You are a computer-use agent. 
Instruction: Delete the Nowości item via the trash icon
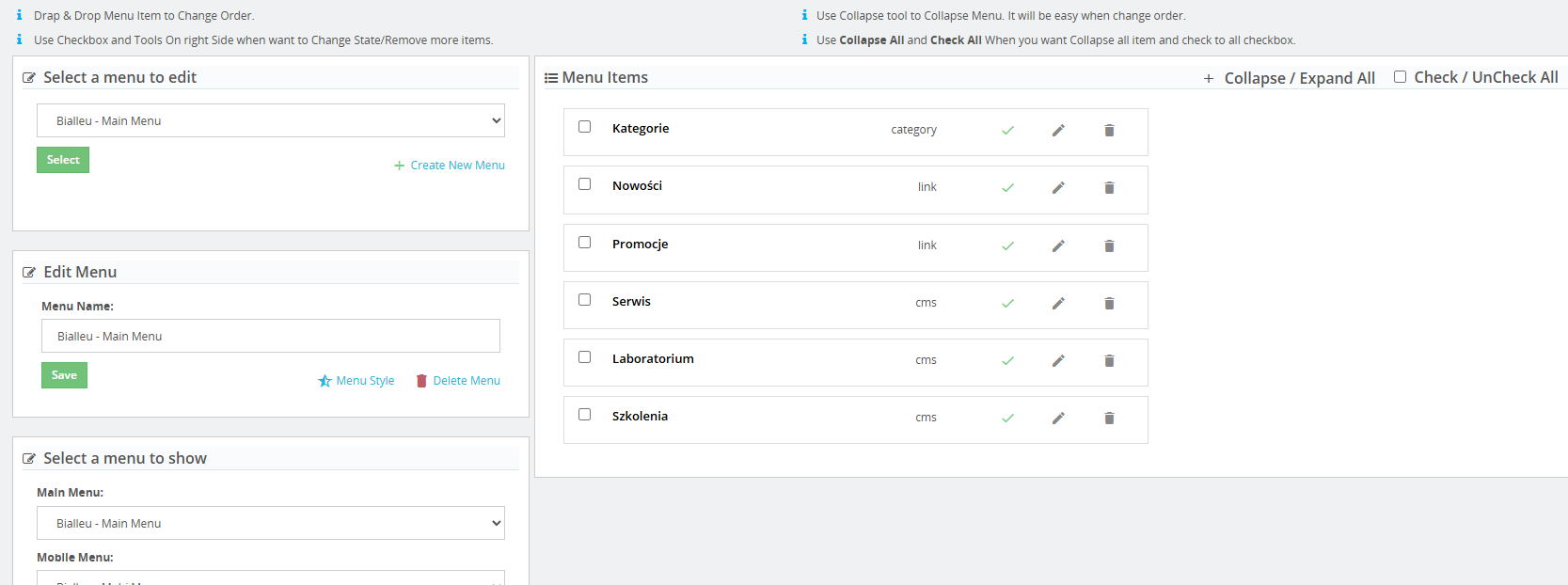(x=1109, y=188)
